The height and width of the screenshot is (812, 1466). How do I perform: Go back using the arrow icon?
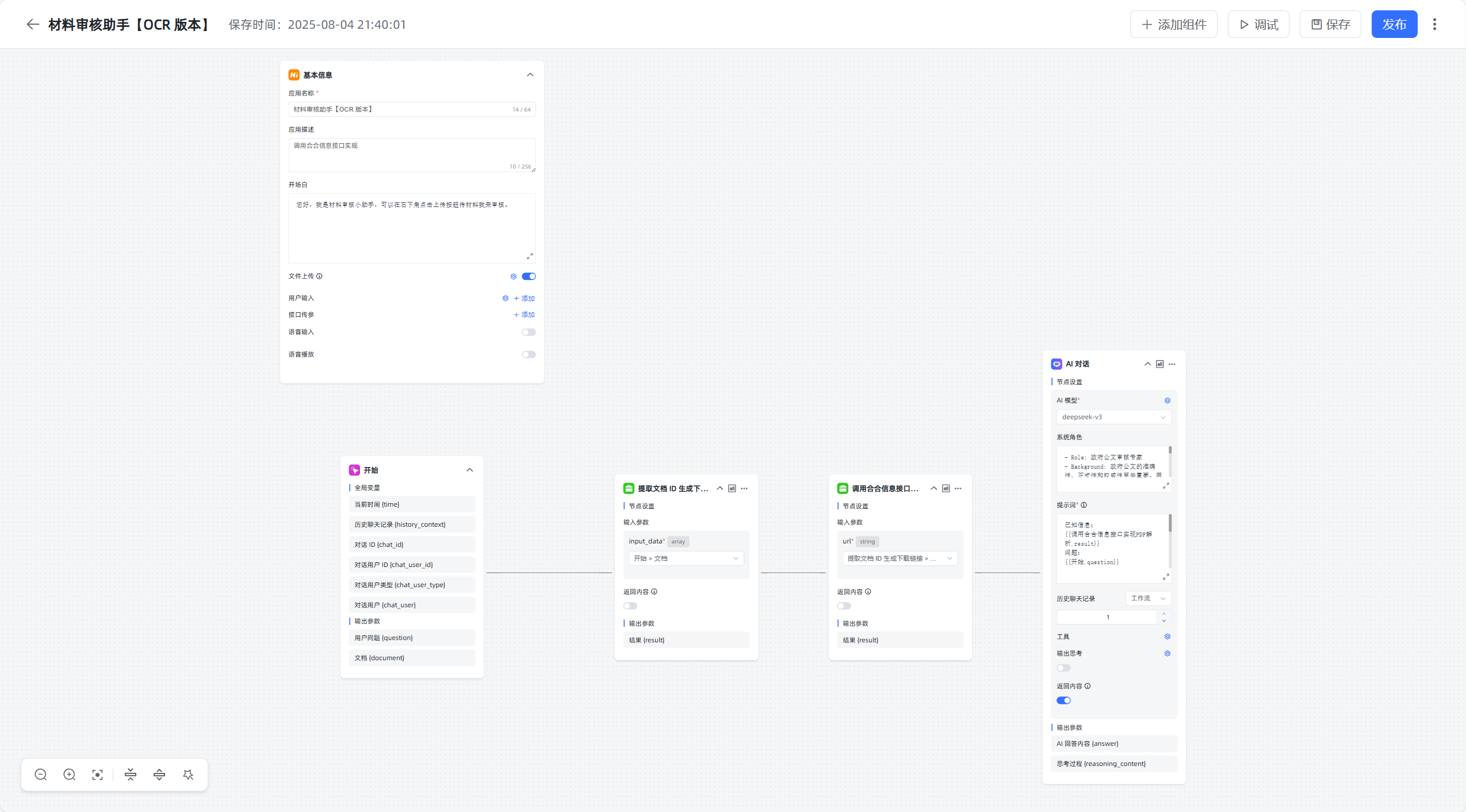[33, 24]
